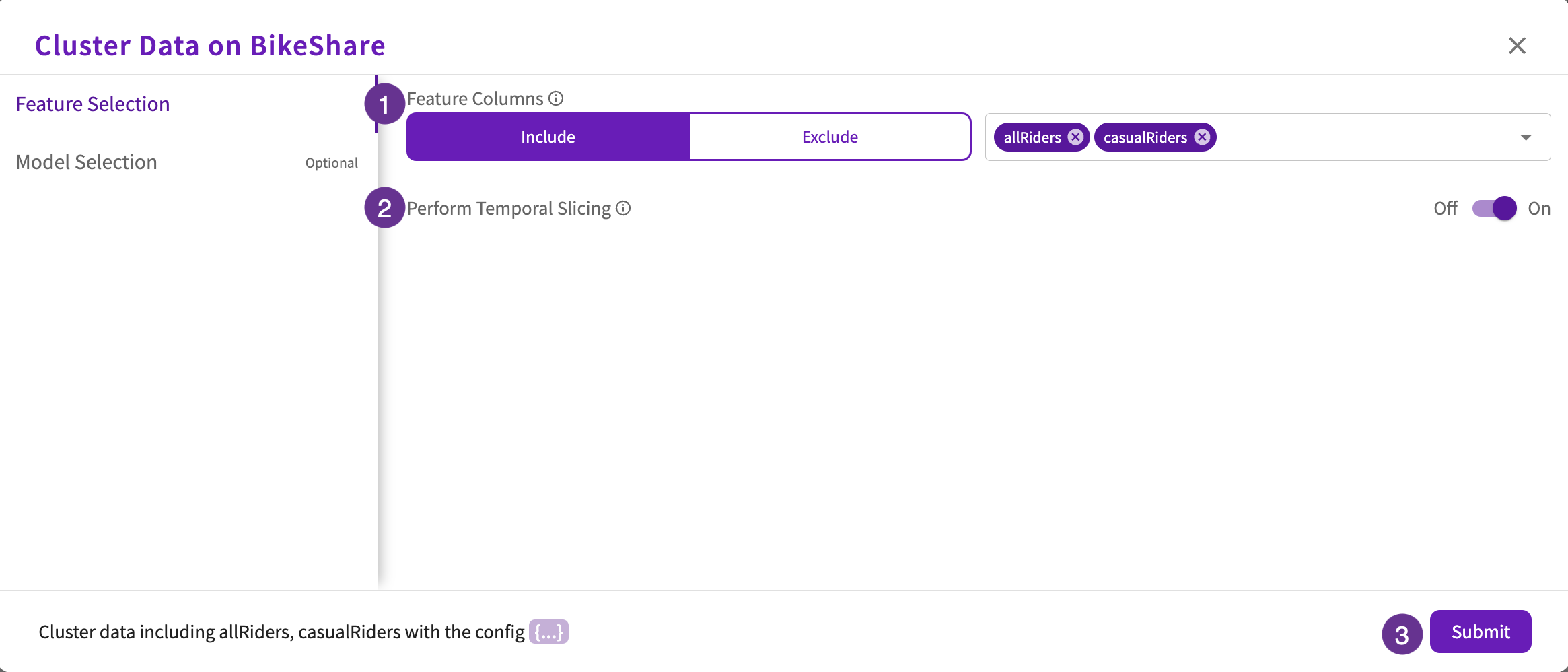Viewport: 1568px width, 672px height.
Task: Close the Cluster Data dialog
Action: tap(1517, 46)
